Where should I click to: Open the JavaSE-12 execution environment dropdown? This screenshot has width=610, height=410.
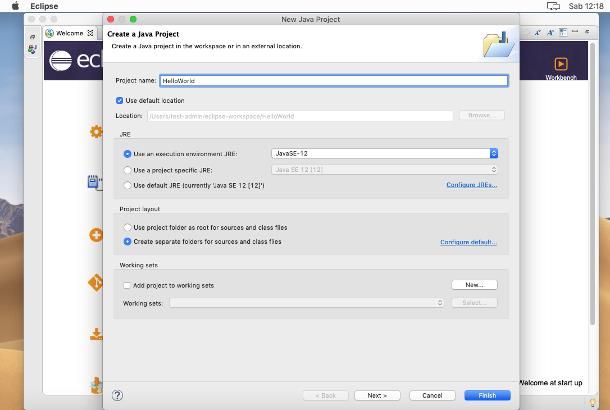click(384, 154)
